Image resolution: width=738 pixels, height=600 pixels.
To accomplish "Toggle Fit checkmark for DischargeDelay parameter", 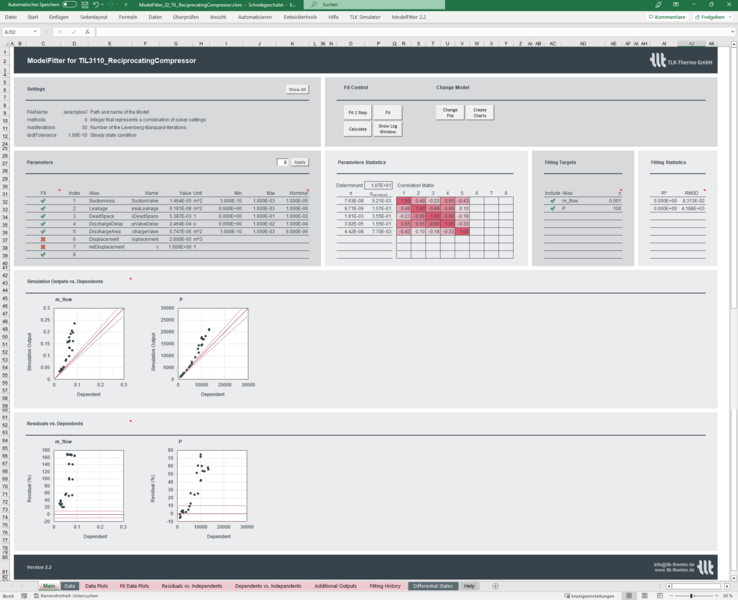I will pos(43,224).
